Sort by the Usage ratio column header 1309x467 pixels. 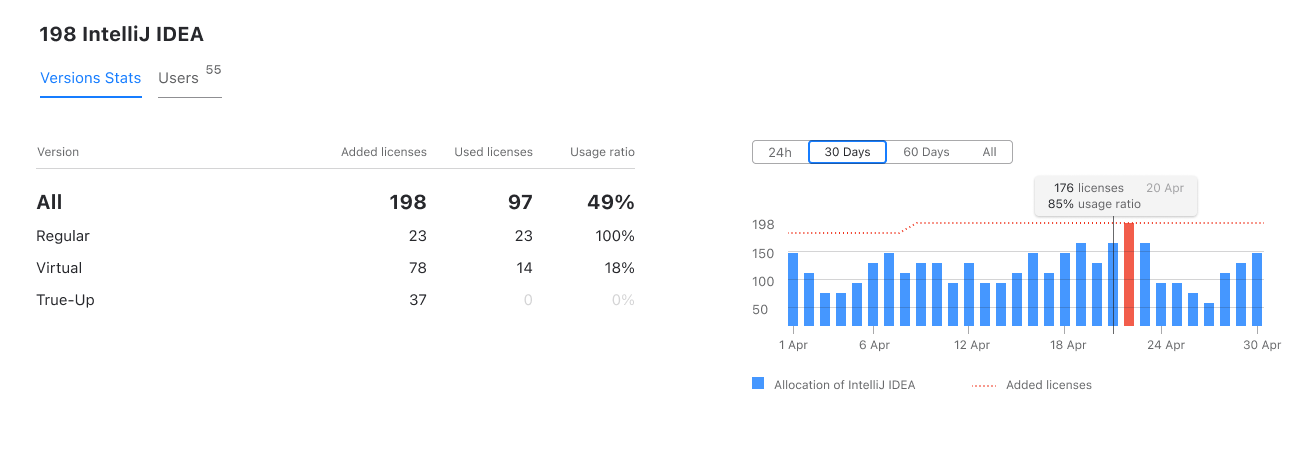(603, 152)
